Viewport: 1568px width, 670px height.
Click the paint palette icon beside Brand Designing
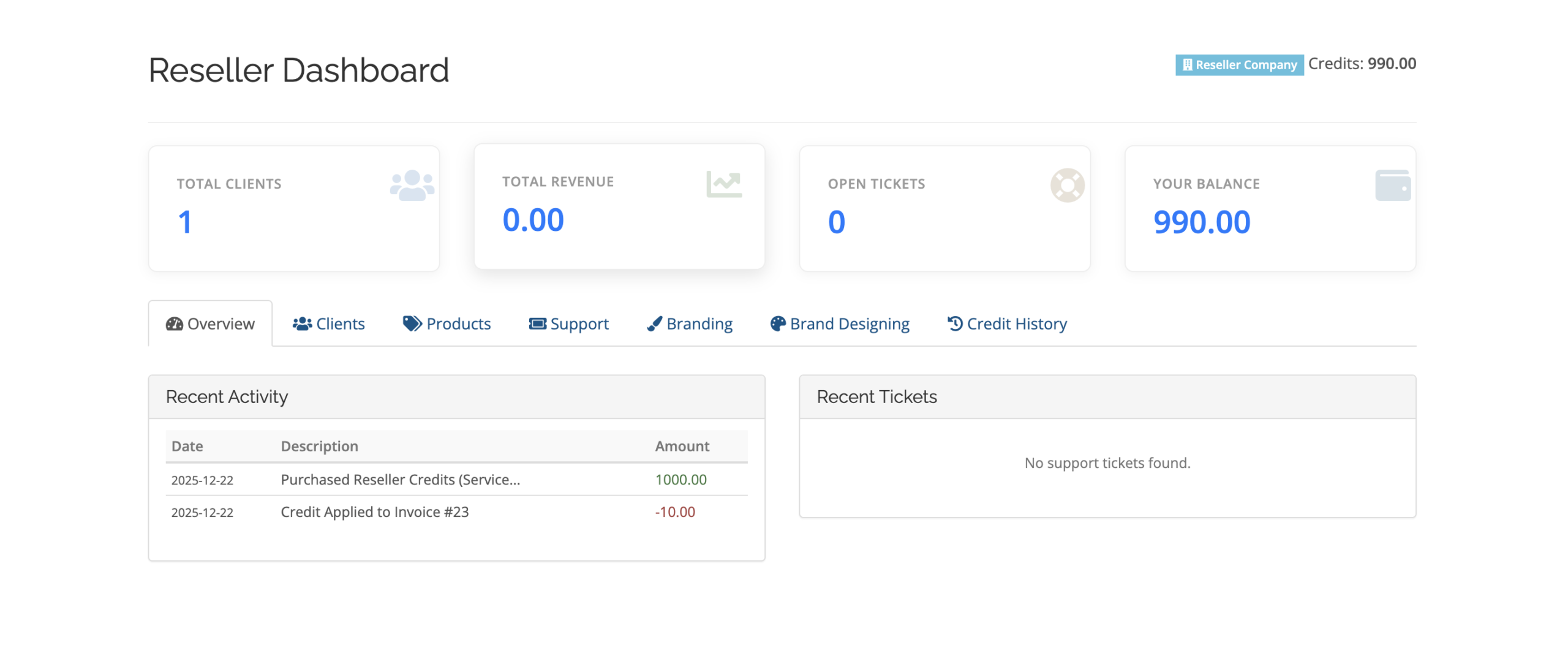coord(777,324)
